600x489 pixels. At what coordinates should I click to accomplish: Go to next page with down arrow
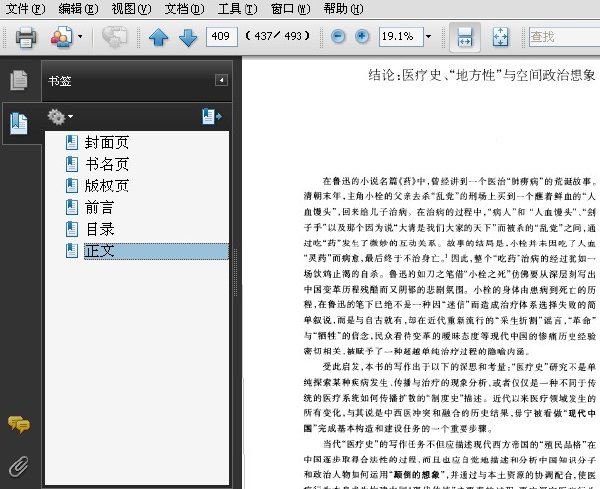(188, 37)
